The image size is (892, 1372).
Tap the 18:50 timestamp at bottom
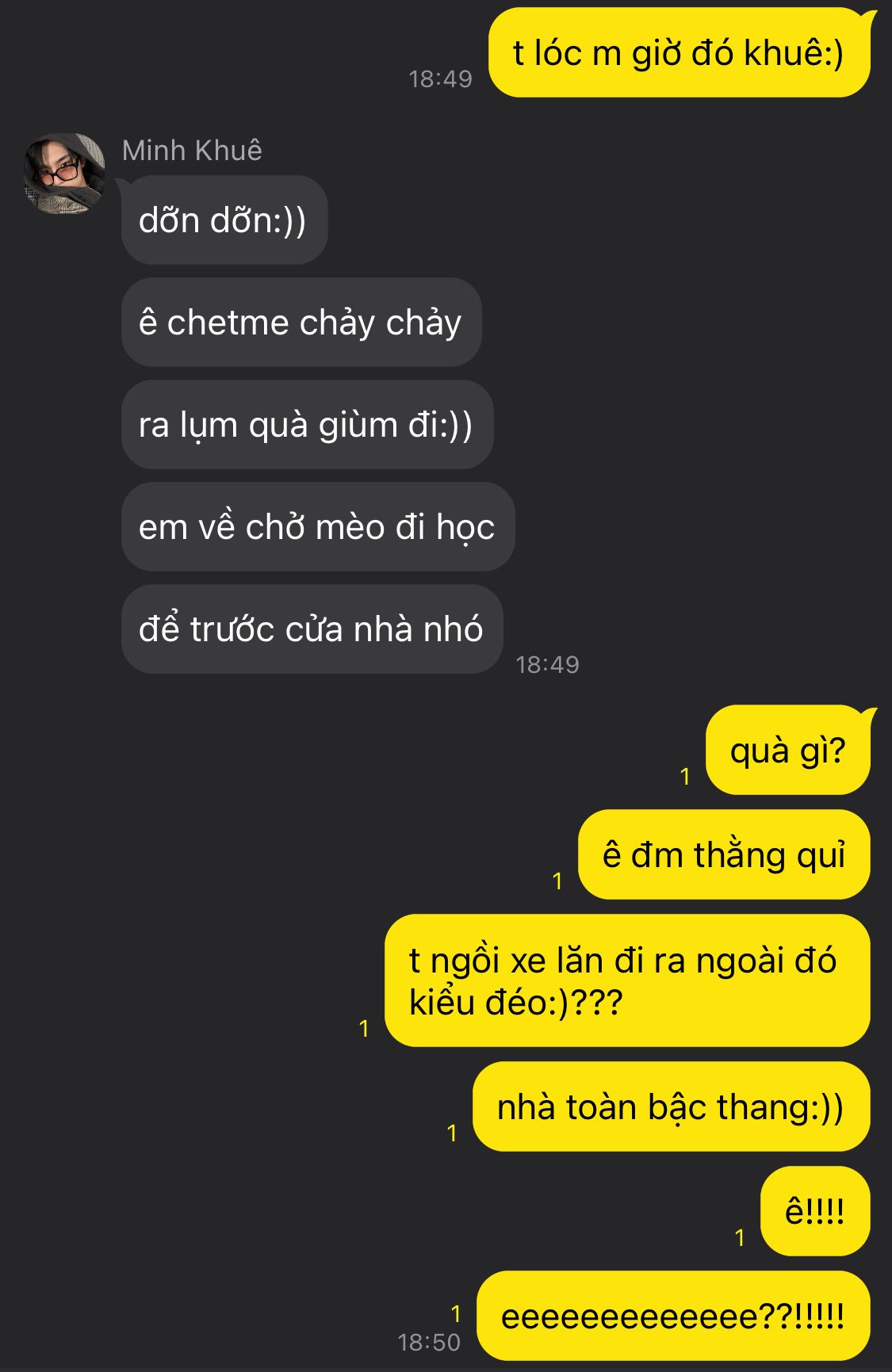[429, 1342]
